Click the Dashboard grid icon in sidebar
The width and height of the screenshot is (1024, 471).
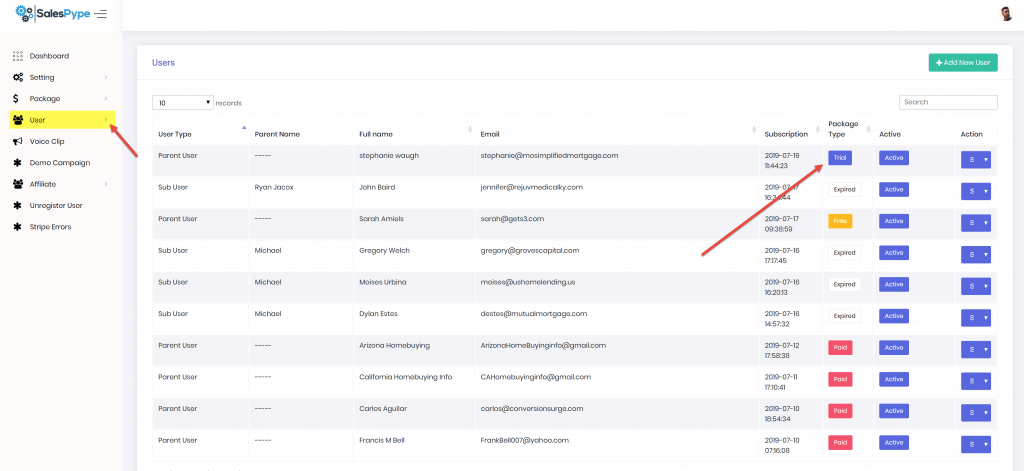click(18, 56)
